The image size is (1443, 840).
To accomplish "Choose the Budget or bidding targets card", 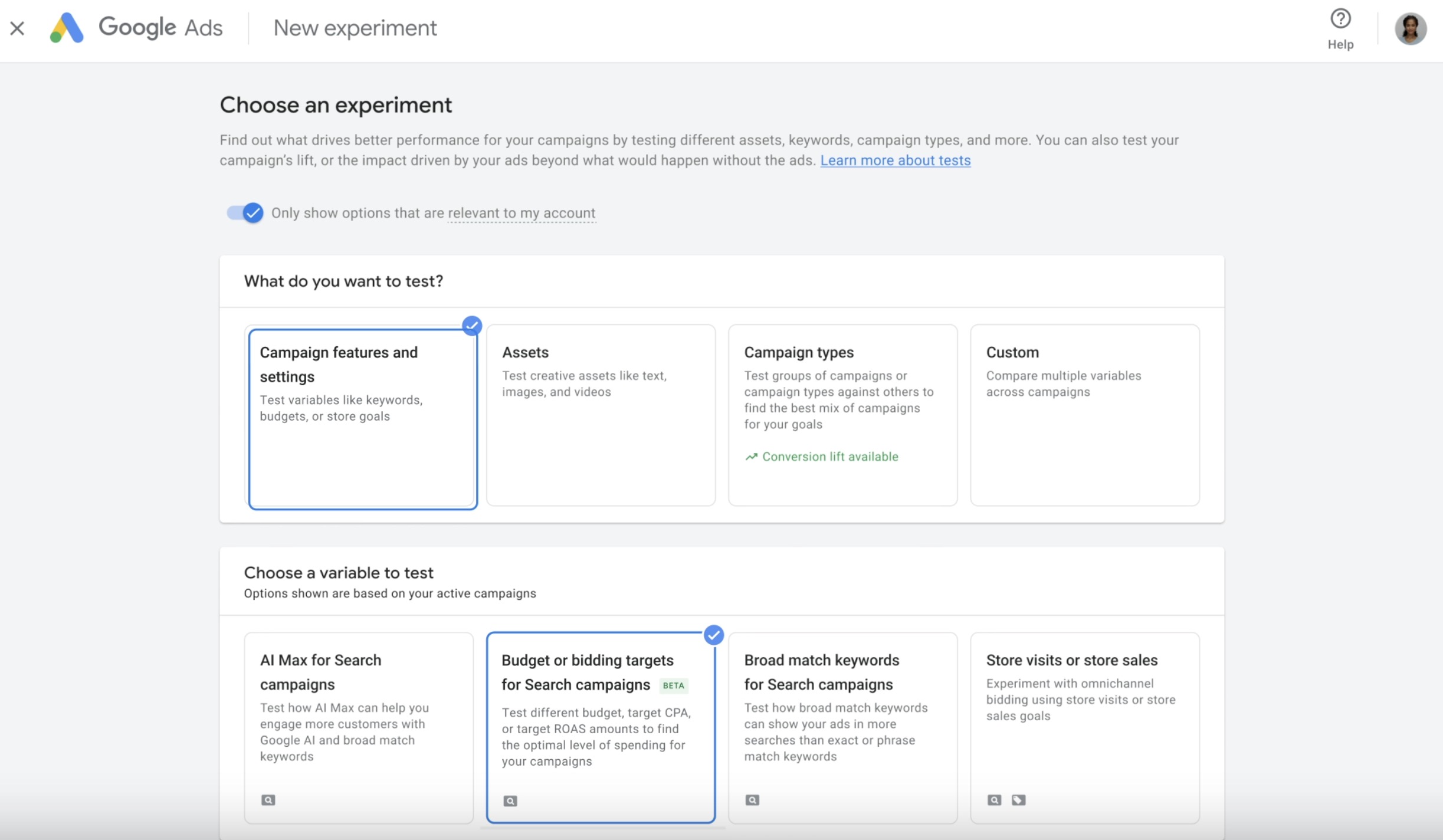I will point(601,727).
